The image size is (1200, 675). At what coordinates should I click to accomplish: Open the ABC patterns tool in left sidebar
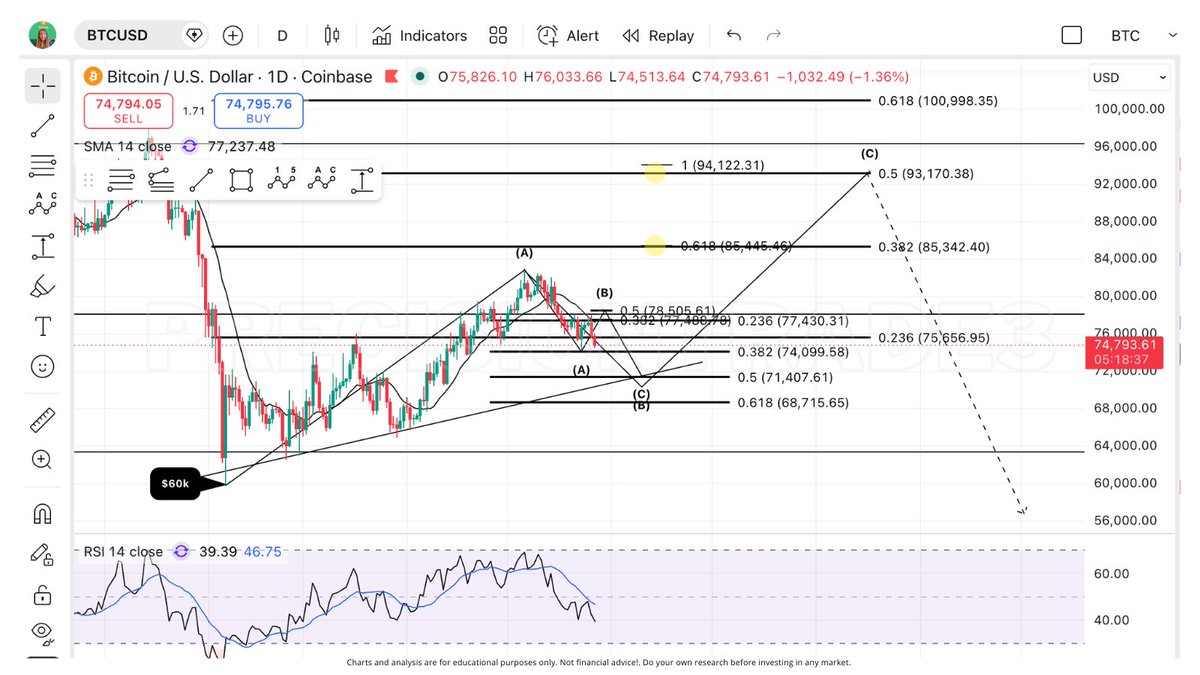tap(42, 204)
